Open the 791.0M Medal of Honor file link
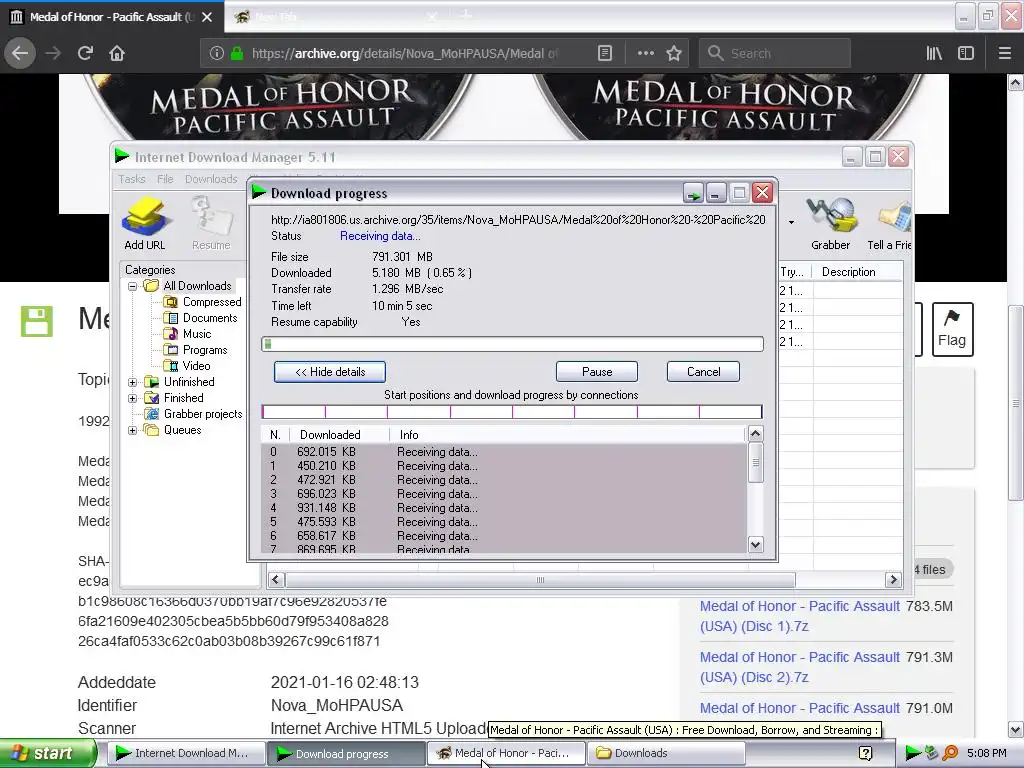 [x=799, y=708]
